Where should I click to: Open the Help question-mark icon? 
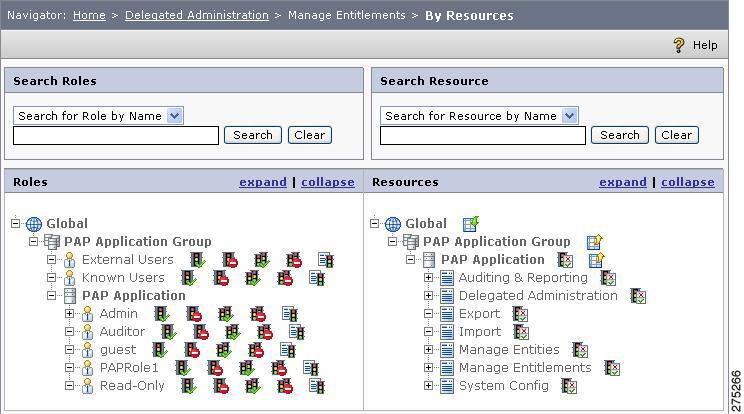[679, 45]
